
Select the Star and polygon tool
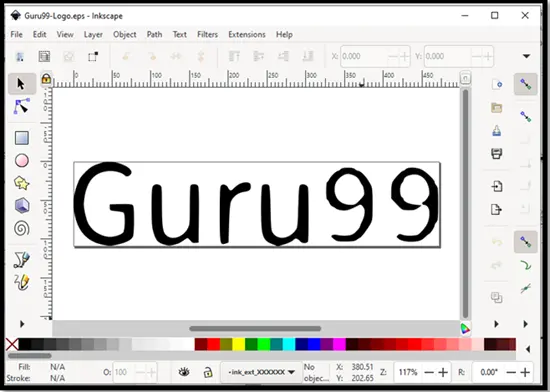[22, 183]
